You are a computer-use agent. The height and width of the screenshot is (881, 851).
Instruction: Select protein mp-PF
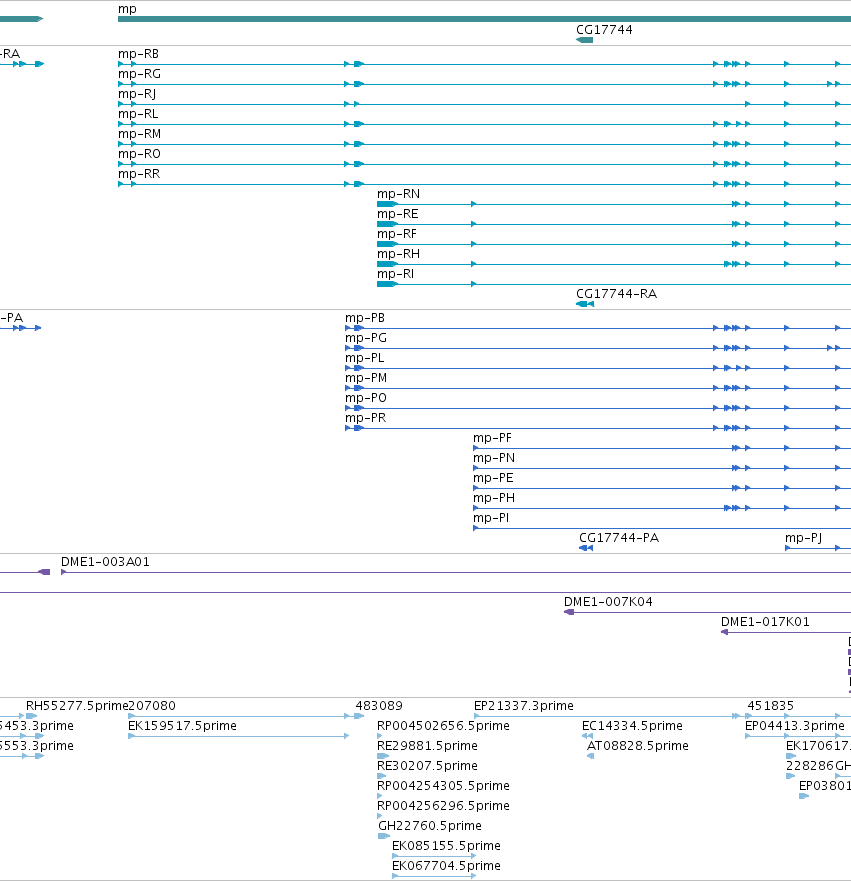[493, 438]
